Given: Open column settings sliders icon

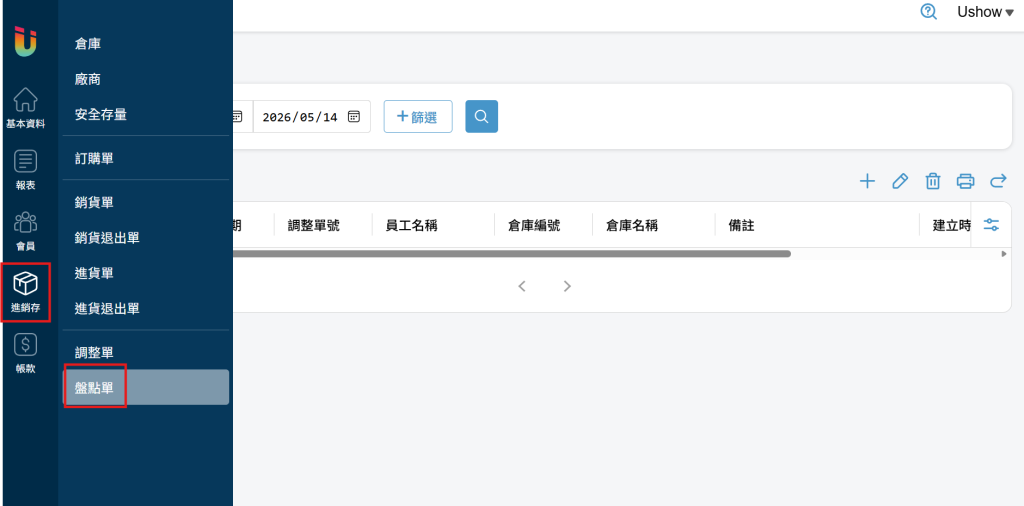Looking at the screenshot, I should [991, 225].
